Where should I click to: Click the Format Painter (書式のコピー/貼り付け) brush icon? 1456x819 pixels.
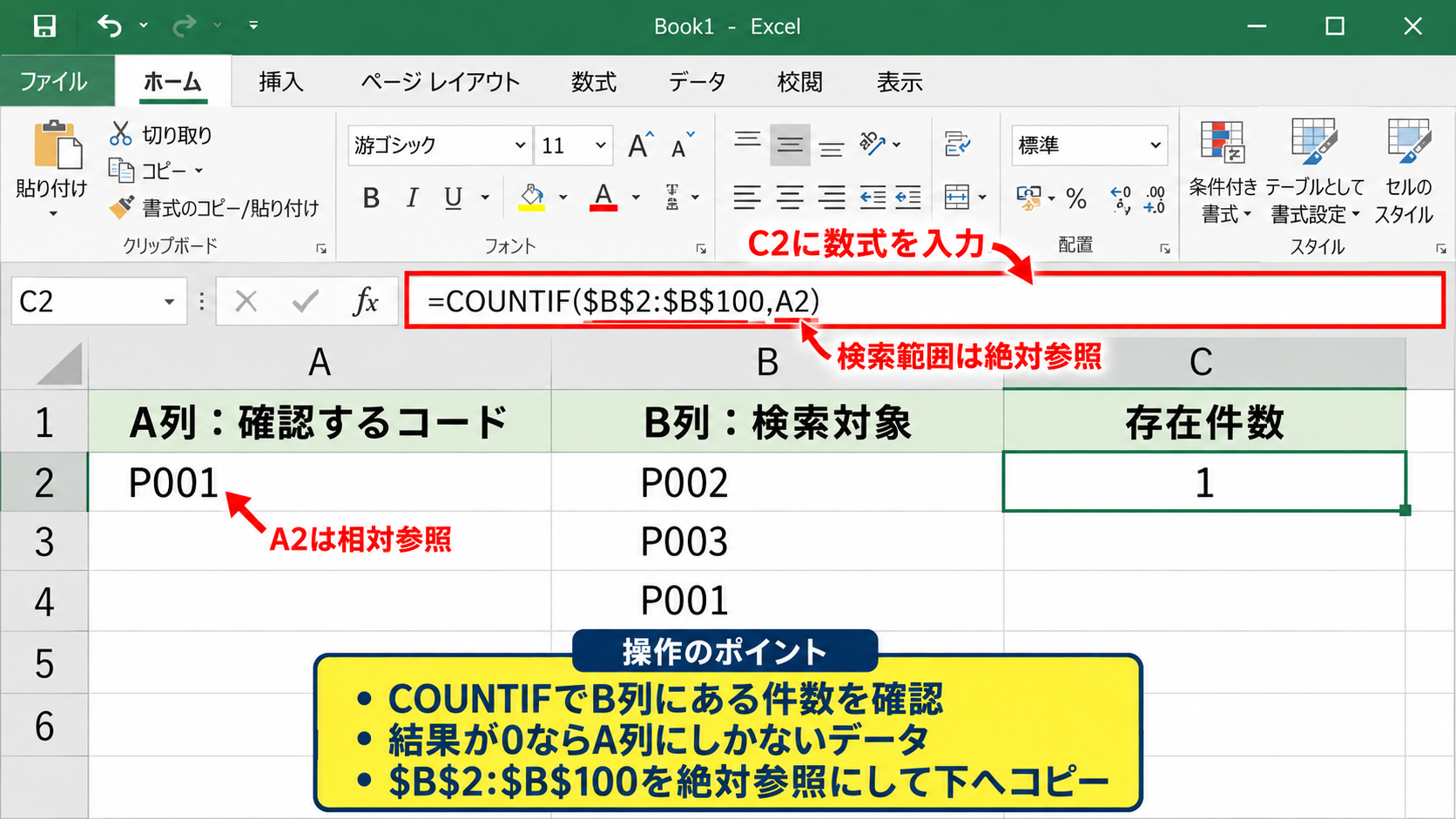tap(121, 207)
